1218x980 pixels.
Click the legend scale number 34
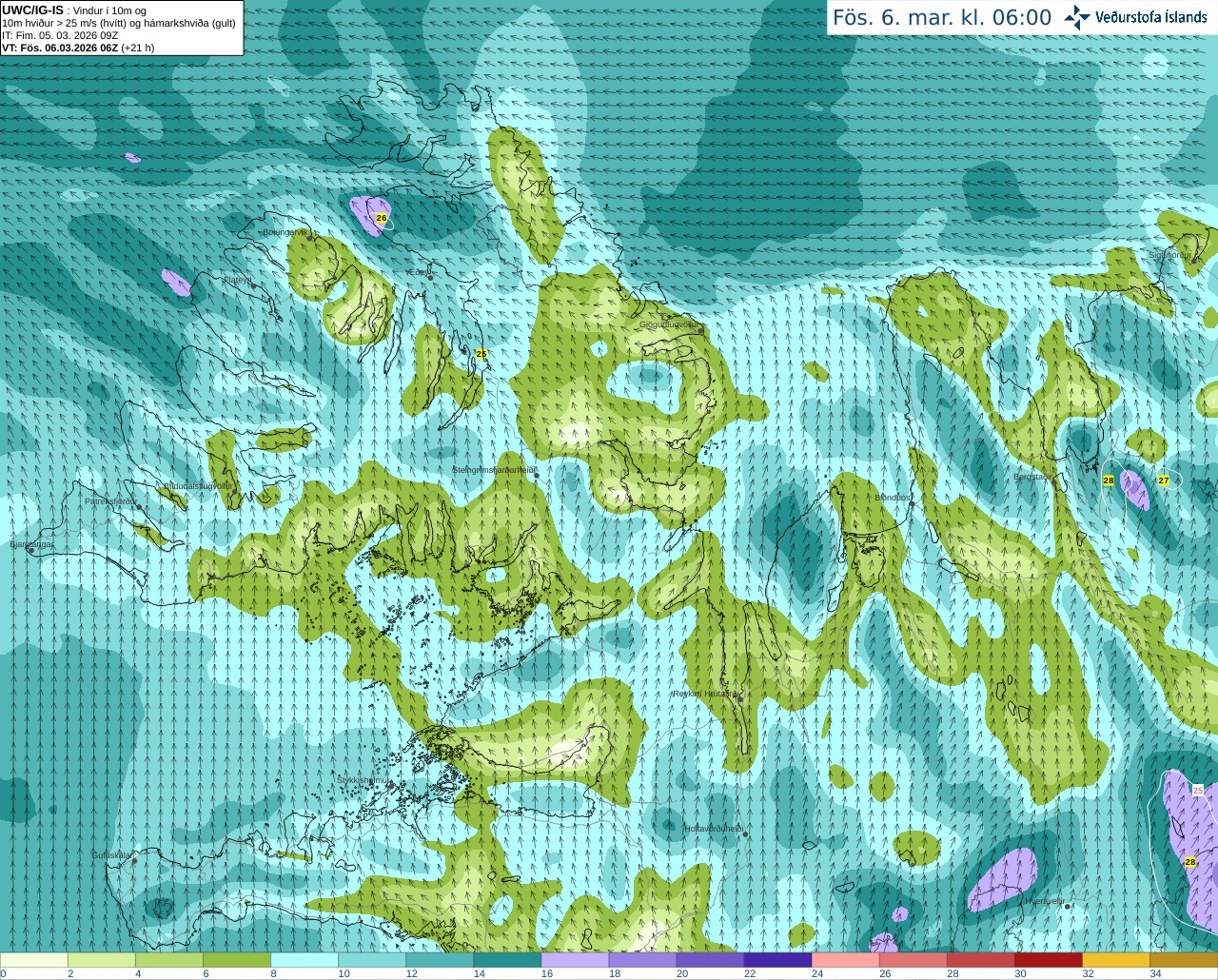pyautogui.click(x=1155, y=974)
